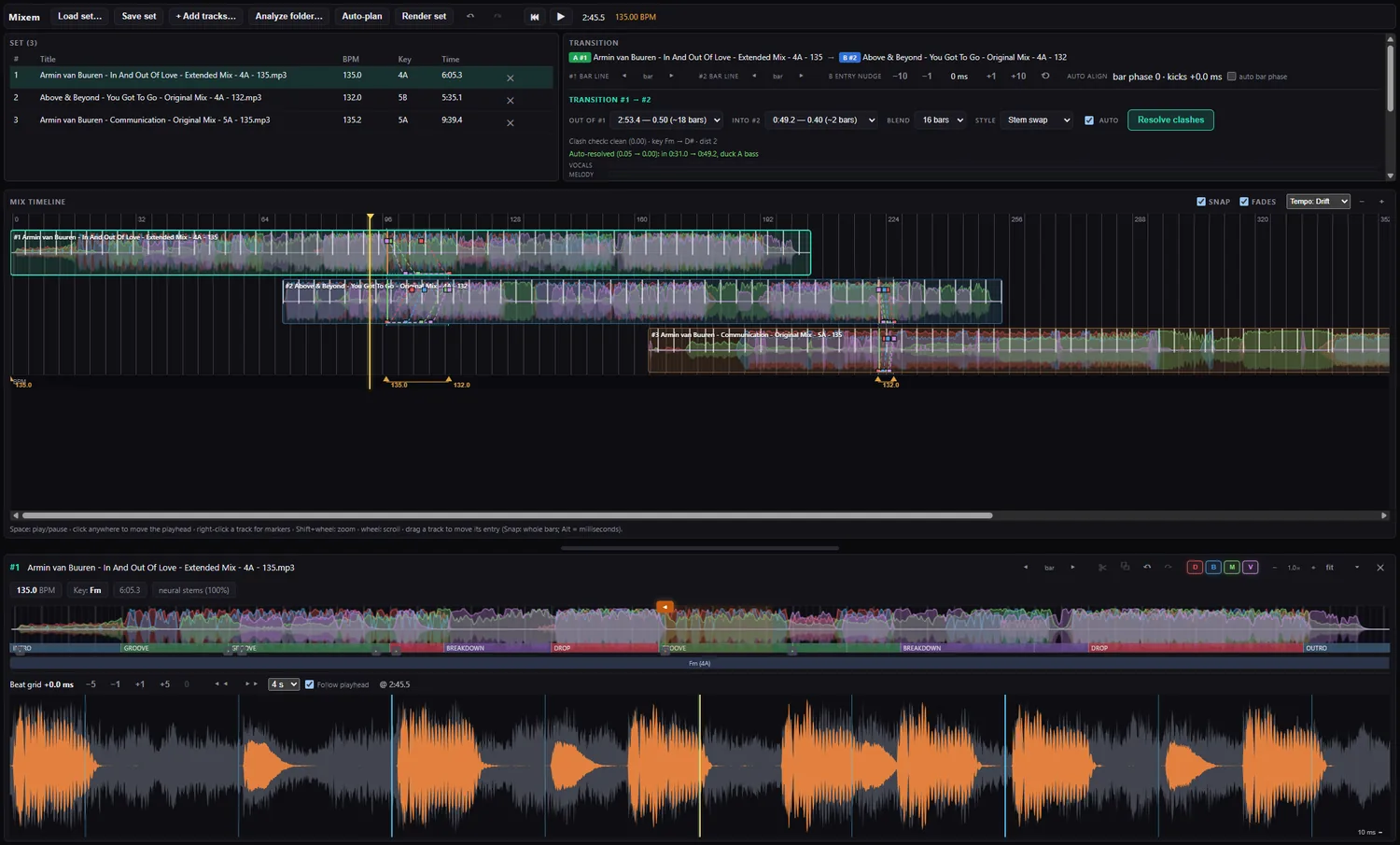
Task: Click the orange overview playhead marker
Action: click(665, 607)
